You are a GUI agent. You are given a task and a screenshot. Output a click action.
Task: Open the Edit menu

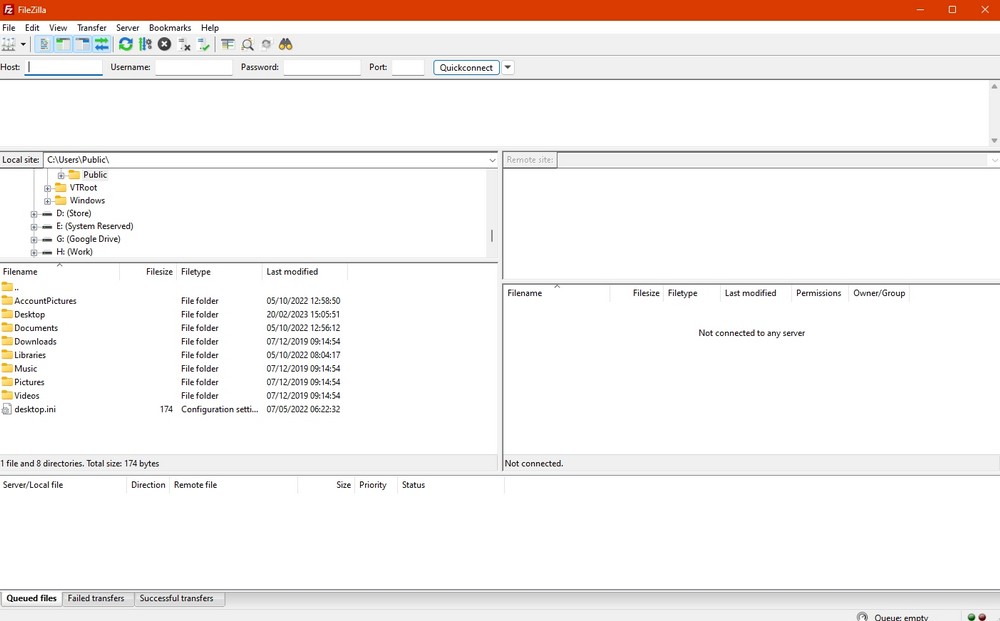coord(32,27)
